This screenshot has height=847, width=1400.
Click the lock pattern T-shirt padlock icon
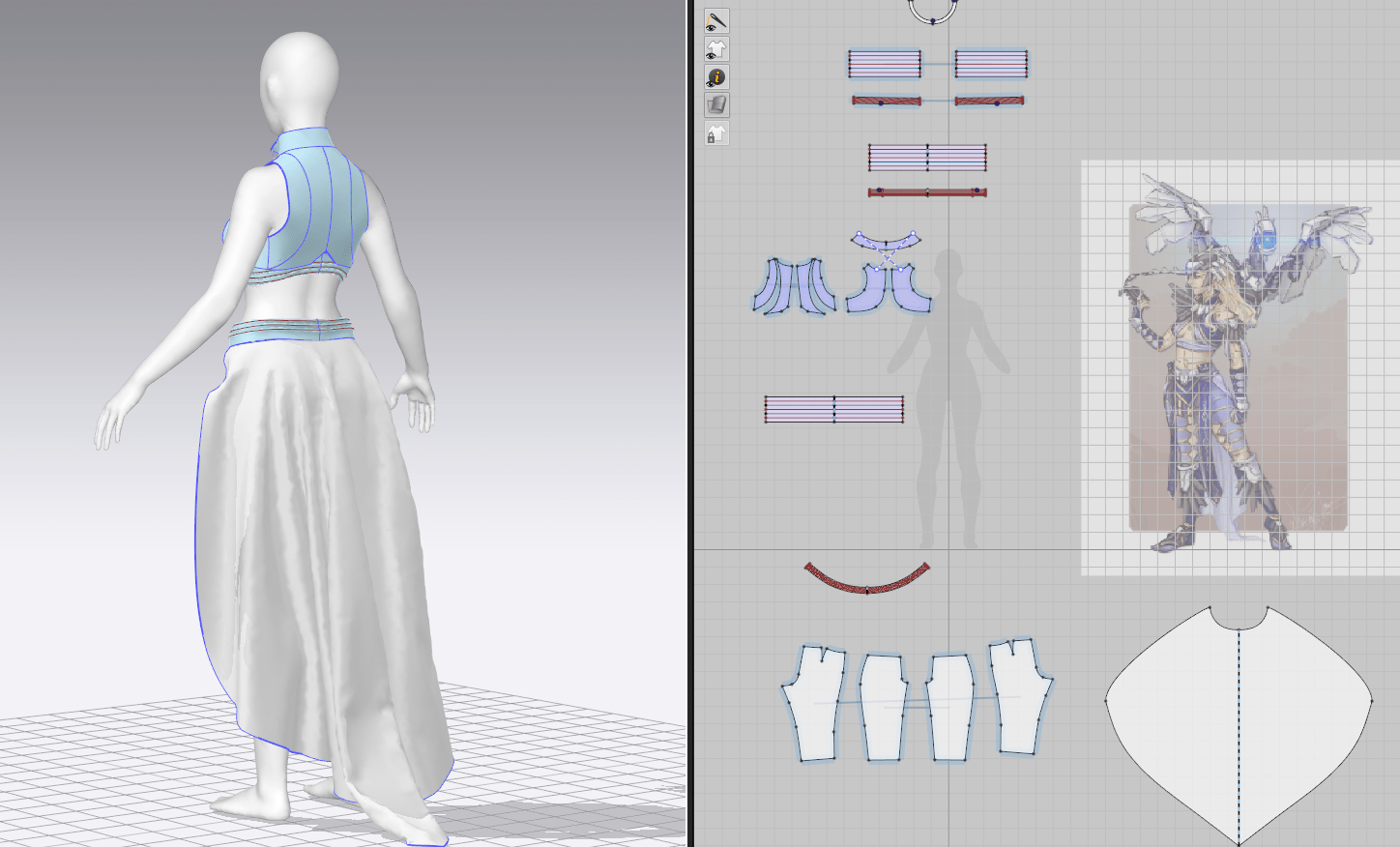pos(715,134)
